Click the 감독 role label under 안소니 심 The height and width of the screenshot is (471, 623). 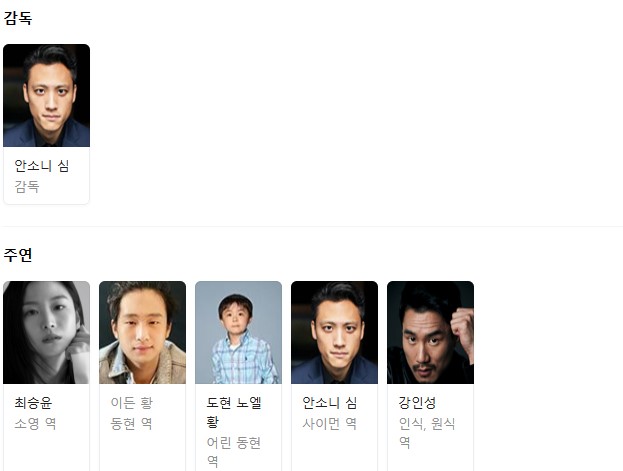pyautogui.click(x=27, y=186)
